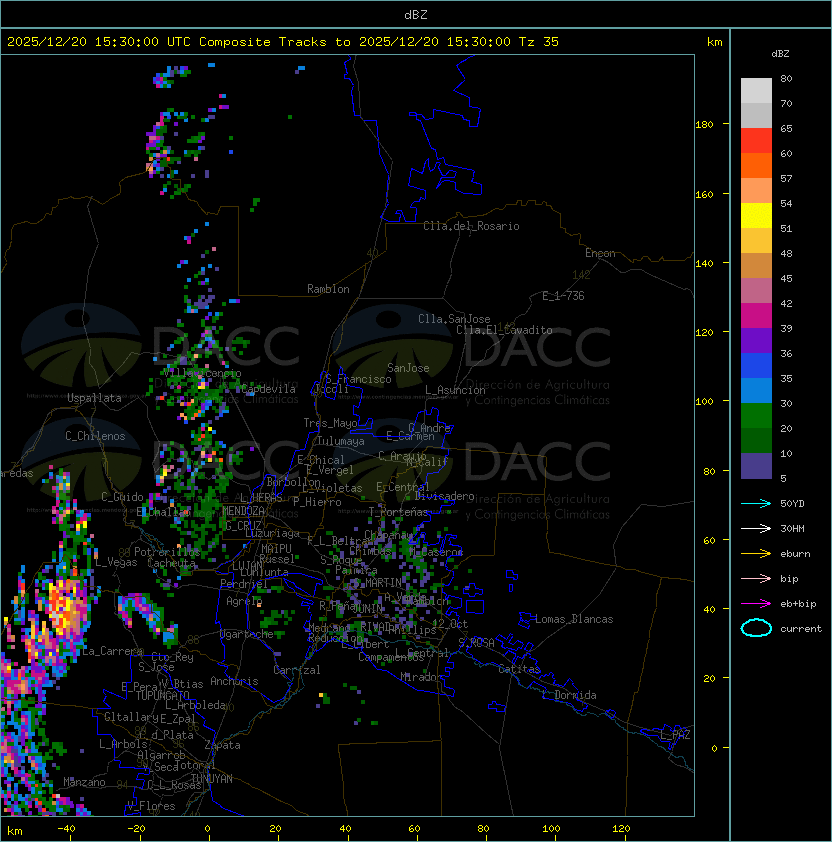This screenshot has height=842, width=832.
Task: Select the magenta 39 dBZ color swatch
Action: pyautogui.click(x=756, y=316)
